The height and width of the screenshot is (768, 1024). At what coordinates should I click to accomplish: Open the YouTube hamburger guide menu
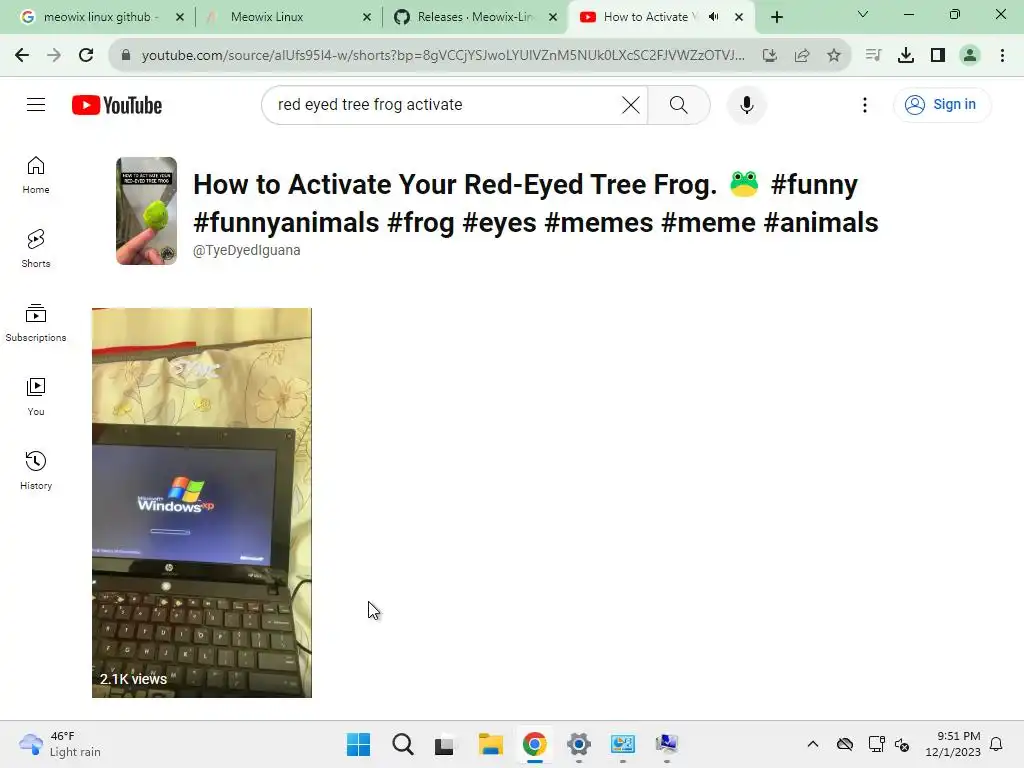[36, 104]
